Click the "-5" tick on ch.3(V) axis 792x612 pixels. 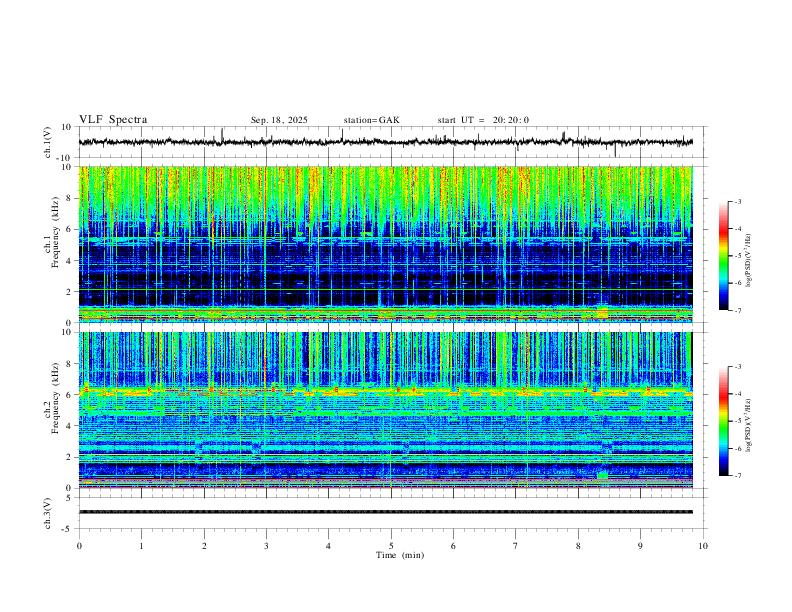click(x=67, y=529)
